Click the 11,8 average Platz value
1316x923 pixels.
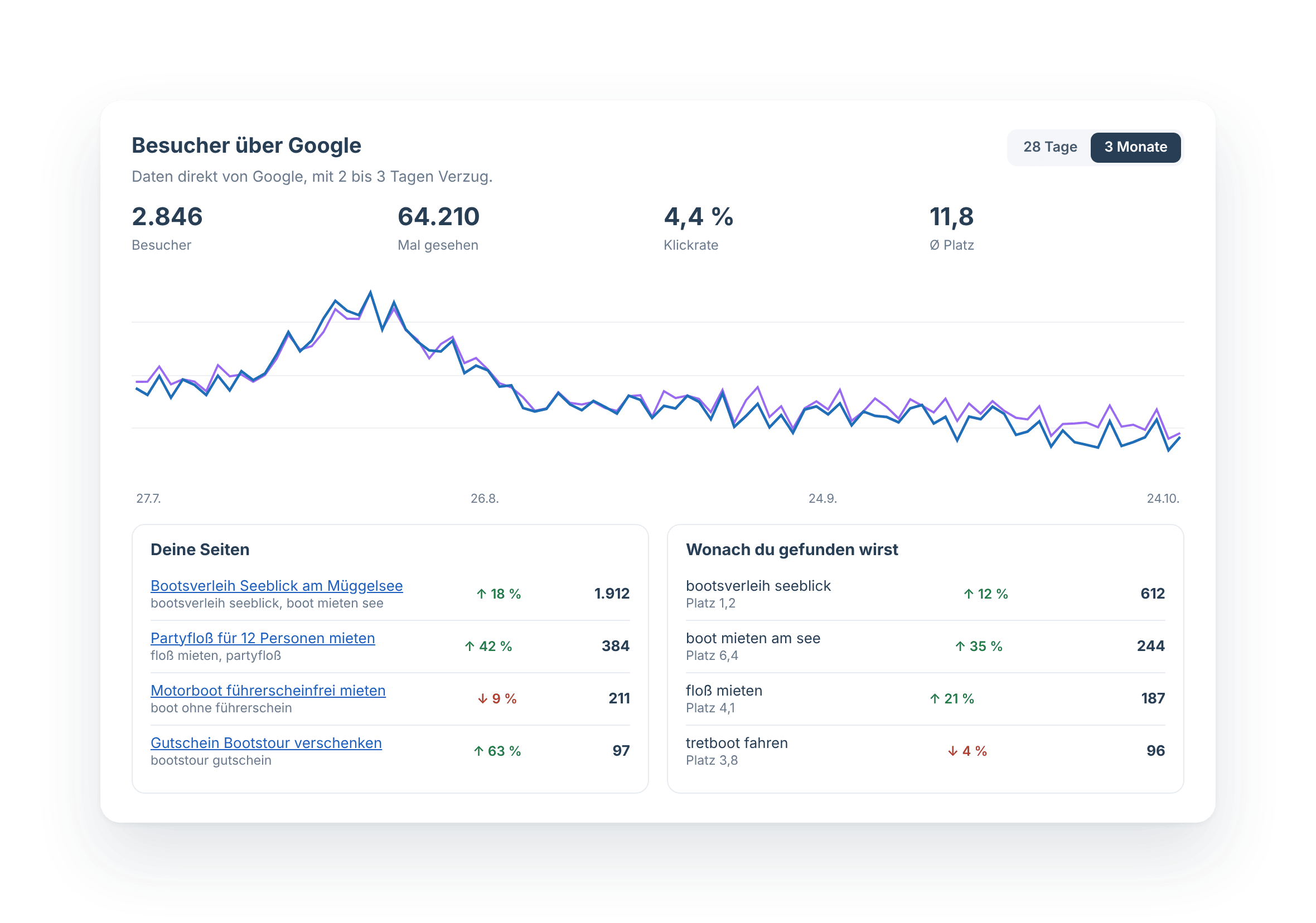(x=951, y=217)
